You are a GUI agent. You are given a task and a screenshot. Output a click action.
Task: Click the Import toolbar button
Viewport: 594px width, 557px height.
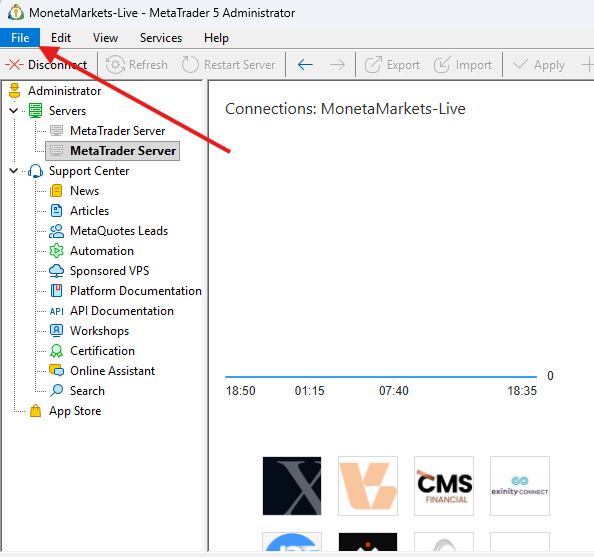(463, 65)
